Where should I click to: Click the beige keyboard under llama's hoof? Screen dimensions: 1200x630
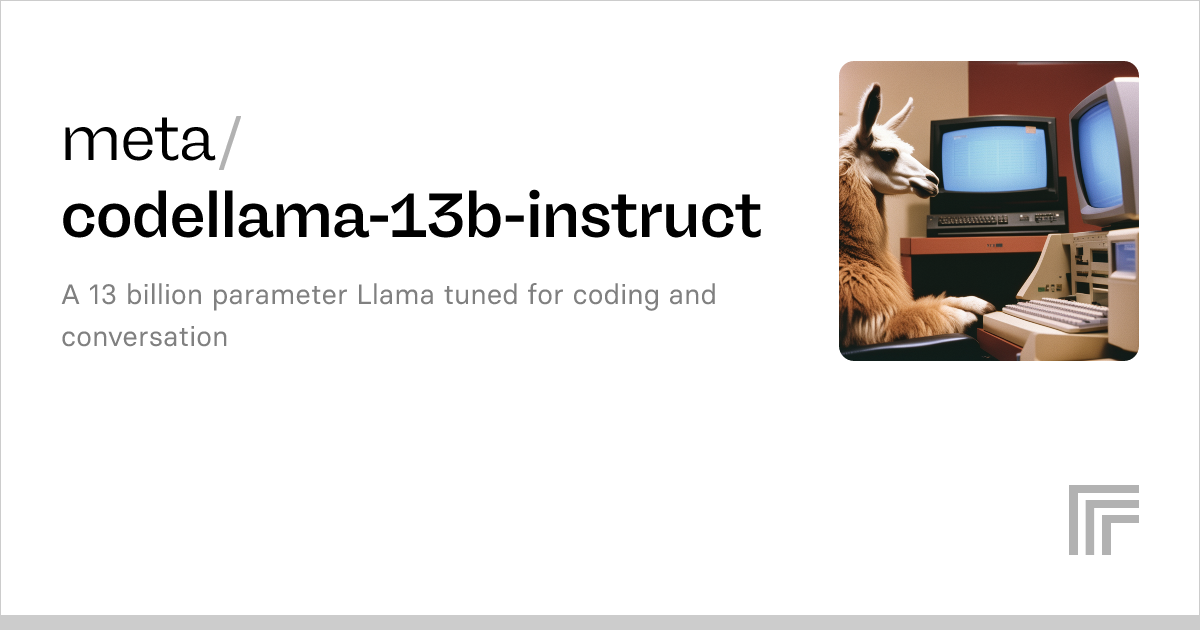[1055, 314]
